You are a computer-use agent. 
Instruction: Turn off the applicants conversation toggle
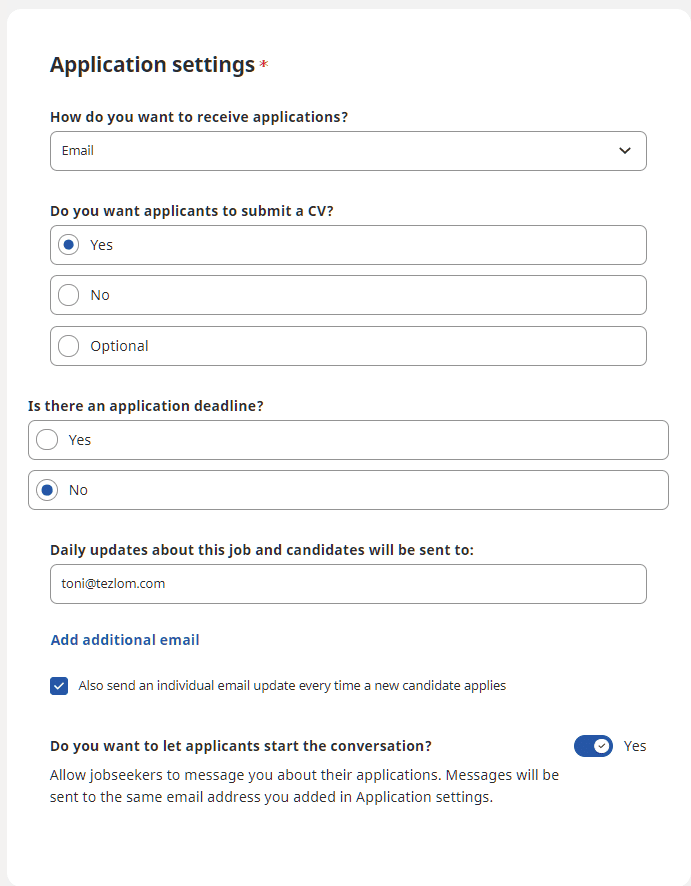pos(593,746)
